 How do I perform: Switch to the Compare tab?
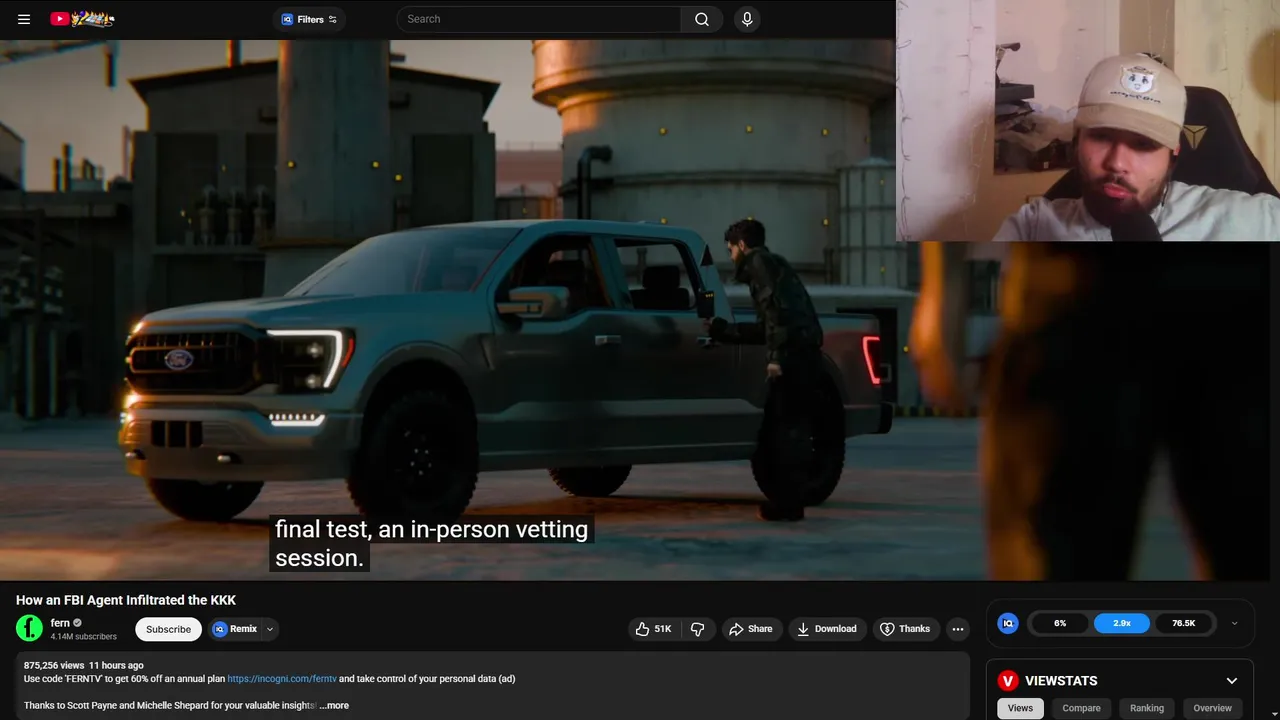(x=1081, y=708)
